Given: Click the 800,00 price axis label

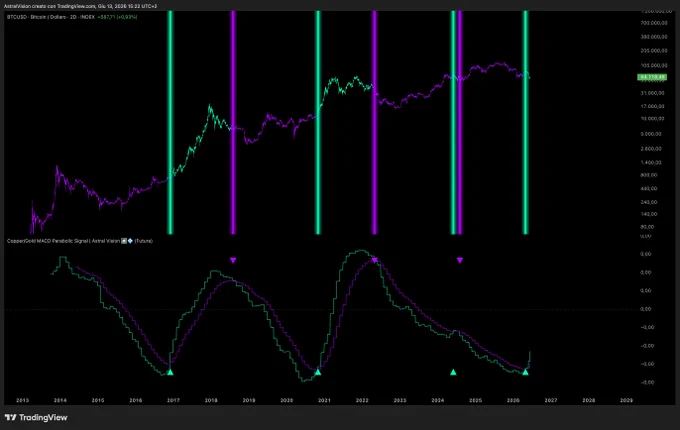Looking at the screenshot, I should click(x=649, y=175).
